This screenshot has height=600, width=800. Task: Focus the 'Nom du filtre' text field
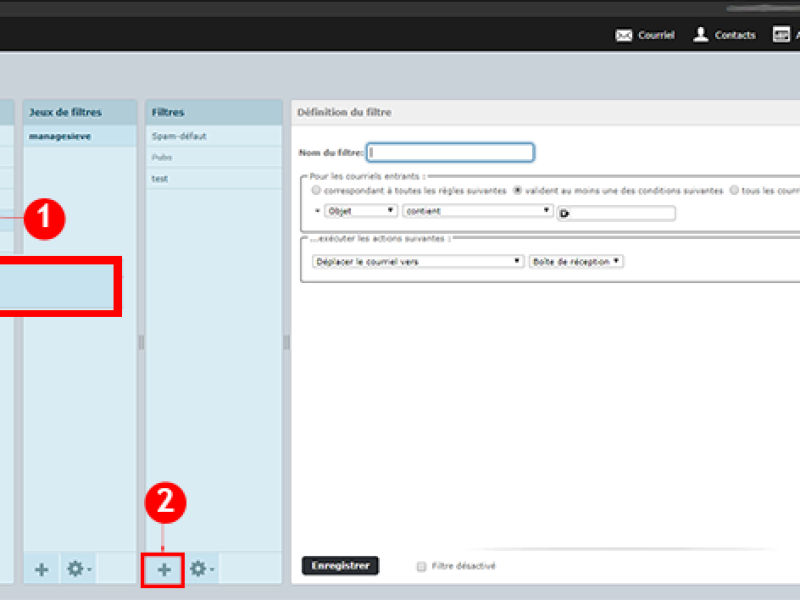pyautogui.click(x=451, y=153)
